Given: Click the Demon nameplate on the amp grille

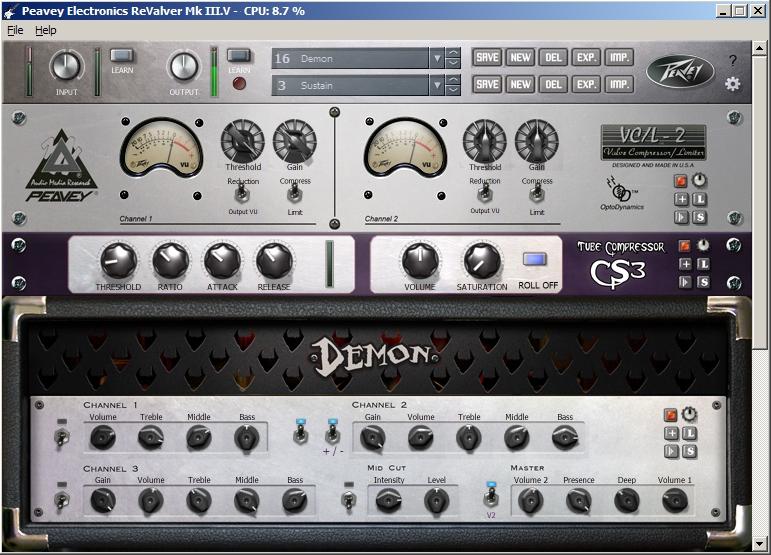Looking at the screenshot, I should 375,356.
